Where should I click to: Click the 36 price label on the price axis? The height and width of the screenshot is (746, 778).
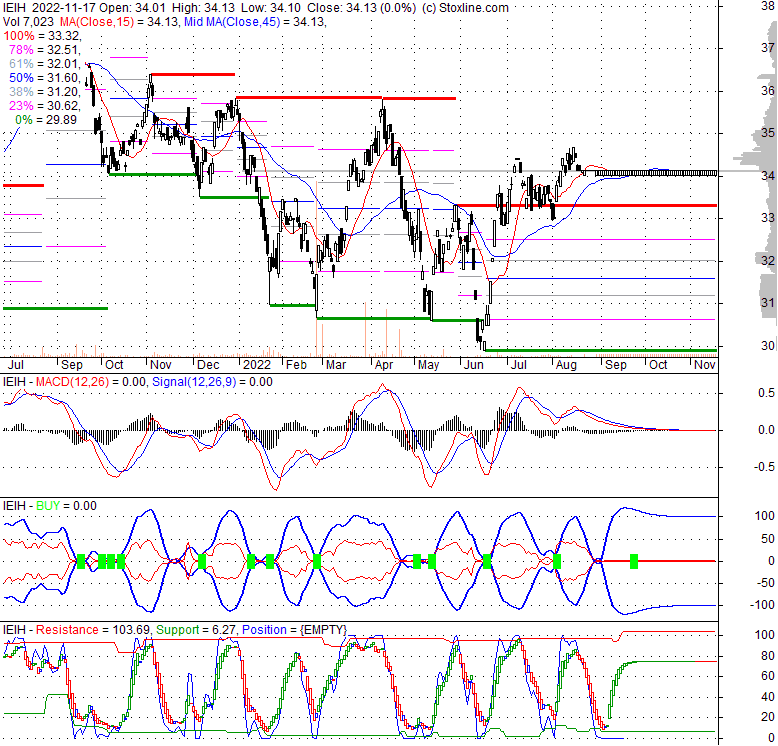tap(768, 91)
